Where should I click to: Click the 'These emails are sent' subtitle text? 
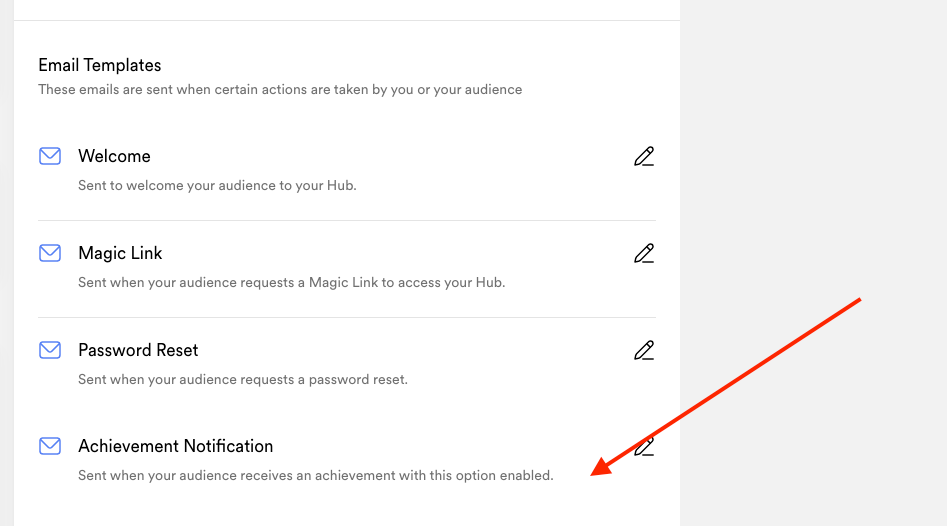coord(280,89)
